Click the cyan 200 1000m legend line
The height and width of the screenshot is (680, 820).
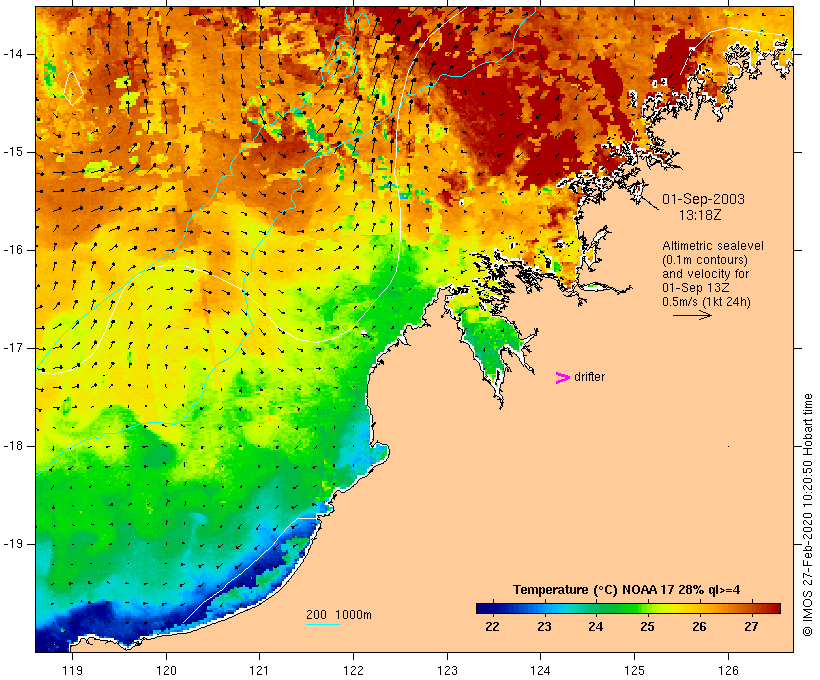[323, 624]
